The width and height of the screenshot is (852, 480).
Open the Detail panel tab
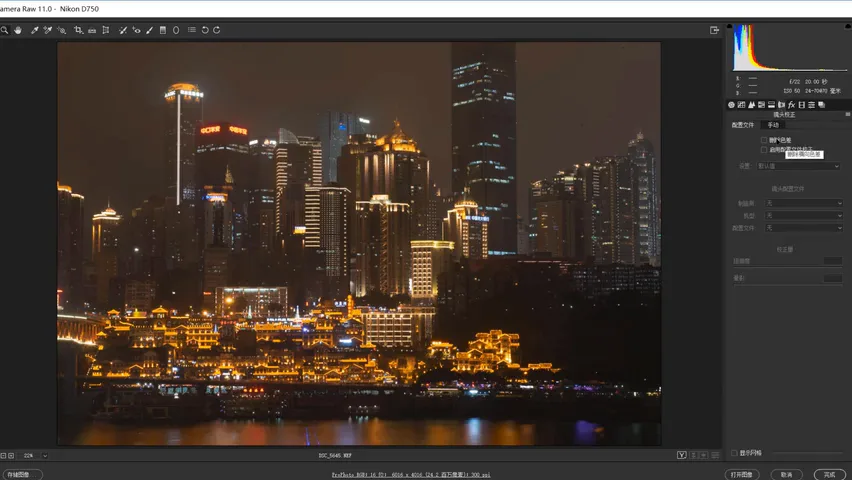click(751, 105)
